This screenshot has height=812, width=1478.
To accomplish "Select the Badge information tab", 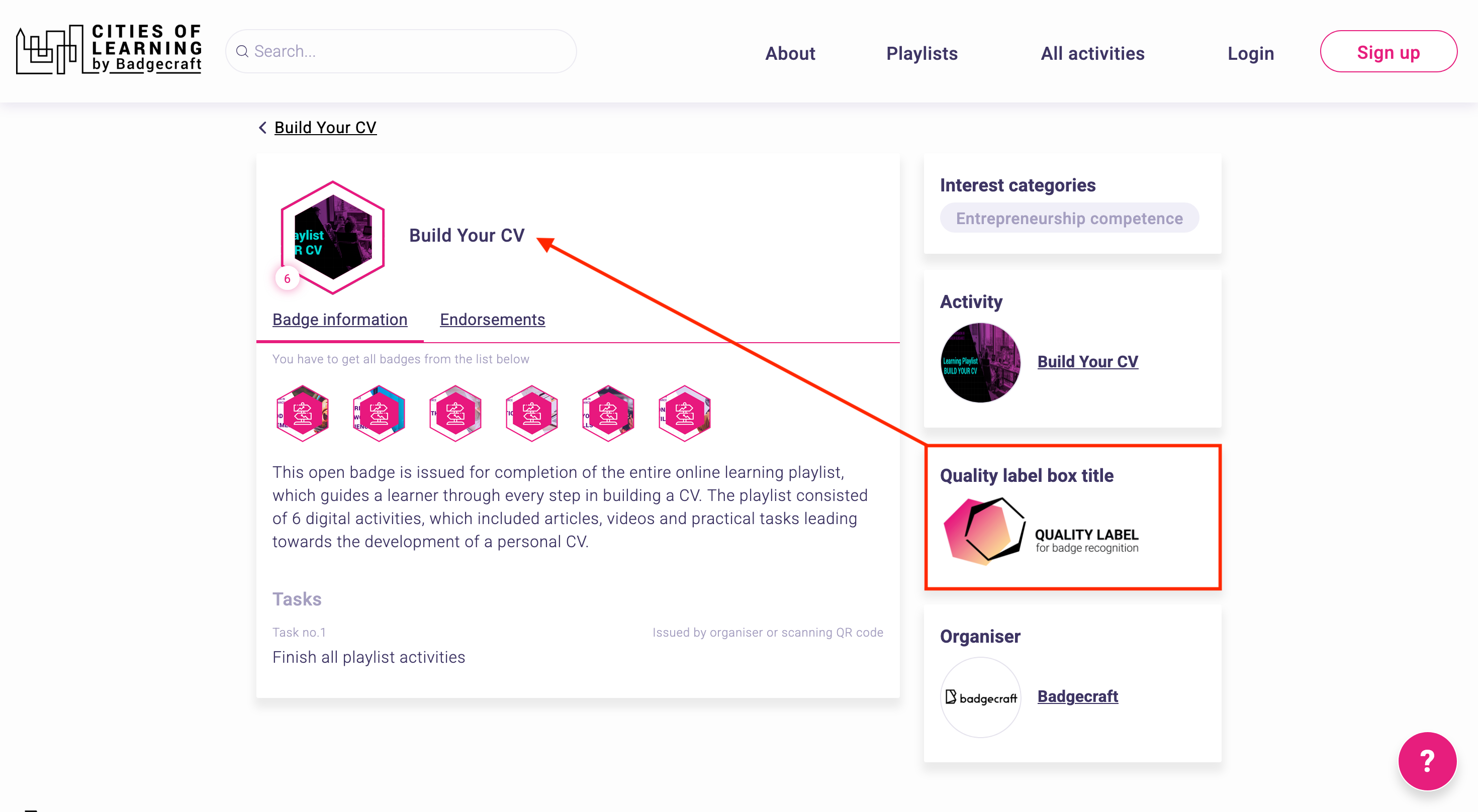I will tap(340, 320).
